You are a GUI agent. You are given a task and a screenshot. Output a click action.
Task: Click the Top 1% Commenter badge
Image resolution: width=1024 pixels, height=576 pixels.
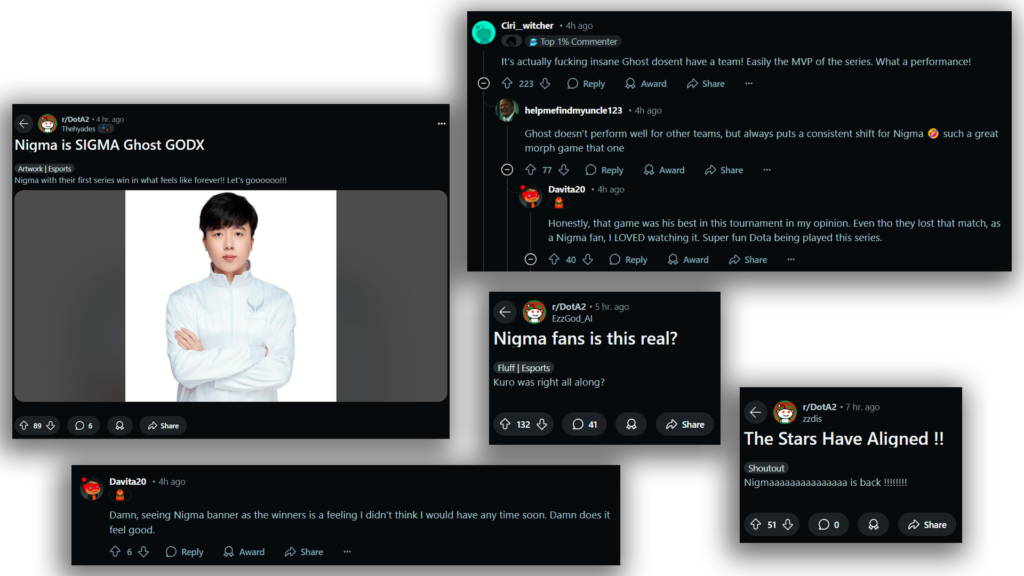573,41
